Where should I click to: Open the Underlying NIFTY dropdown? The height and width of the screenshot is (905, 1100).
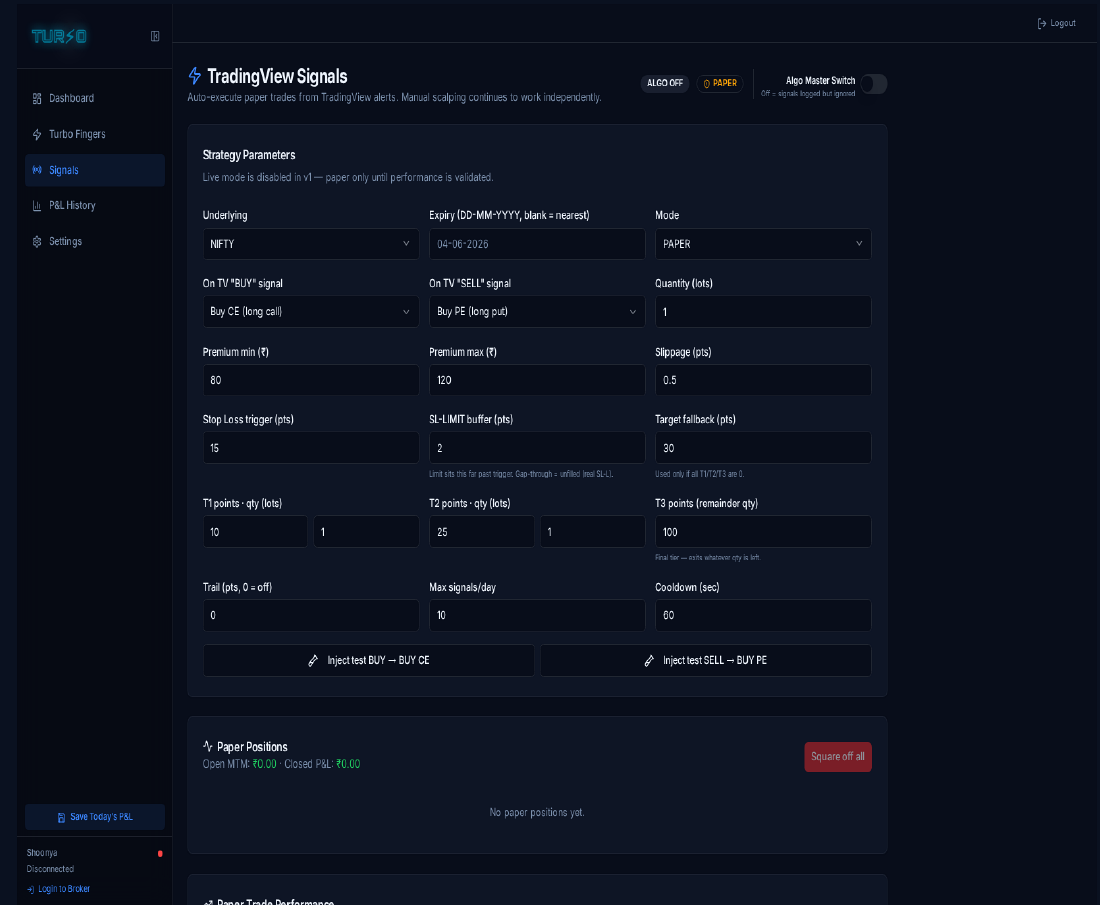coord(311,244)
